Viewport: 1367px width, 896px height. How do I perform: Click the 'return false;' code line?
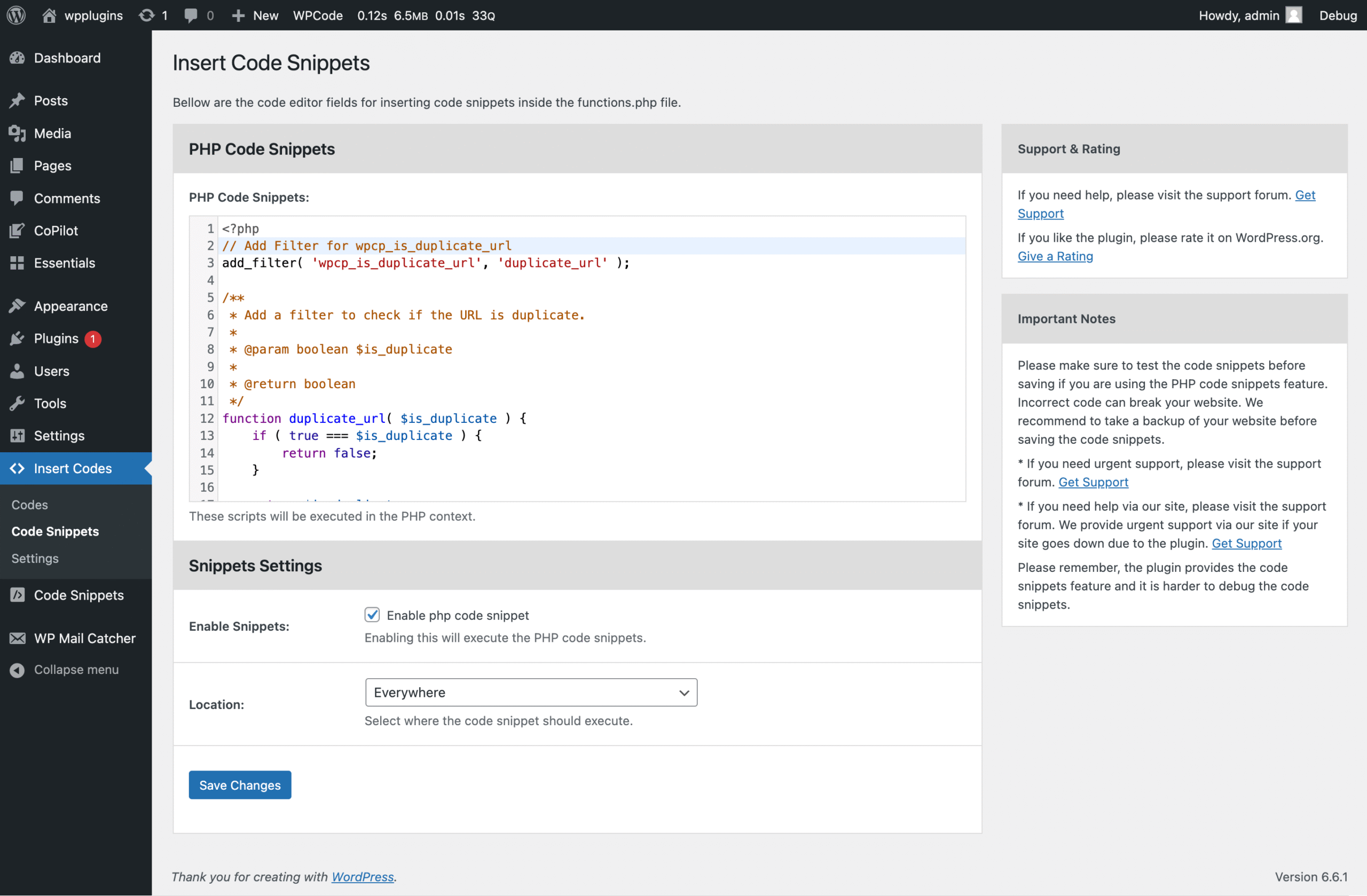pos(329,453)
